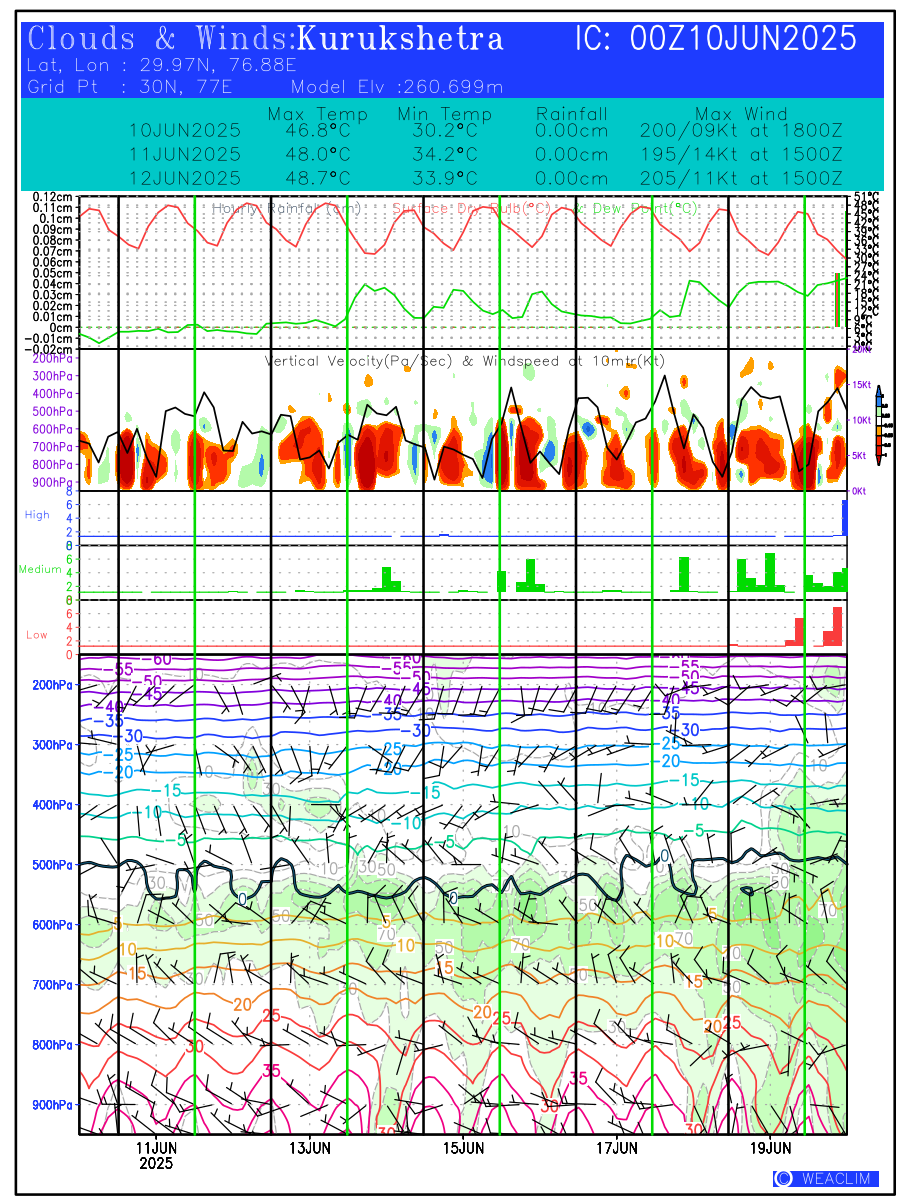
Task: Click the '195/14Kt at 1500Z' wind value
Action: point(741,155)
